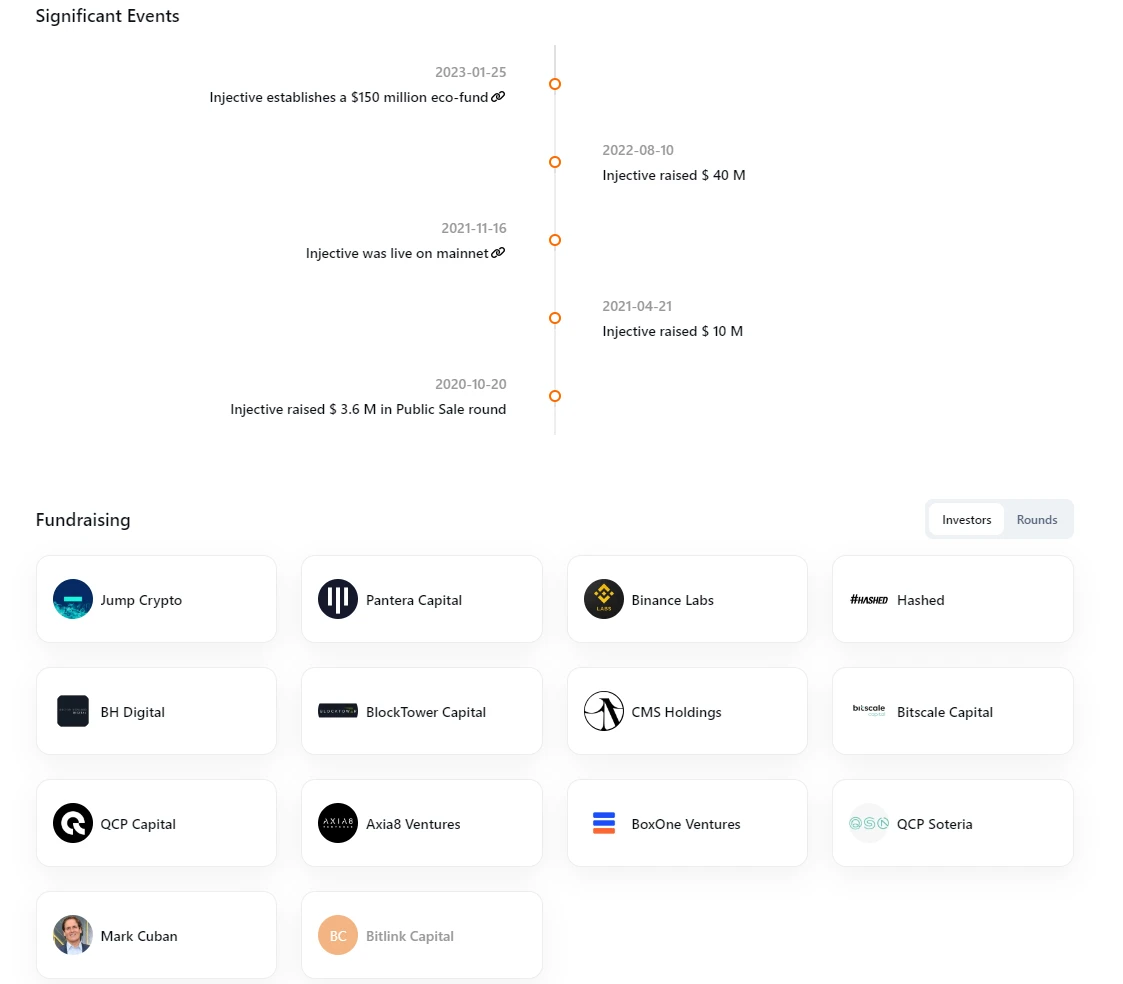Screen dimensions: 1123x984
Task: Open link icon next to mainnet event
Action: pos(498,253)
